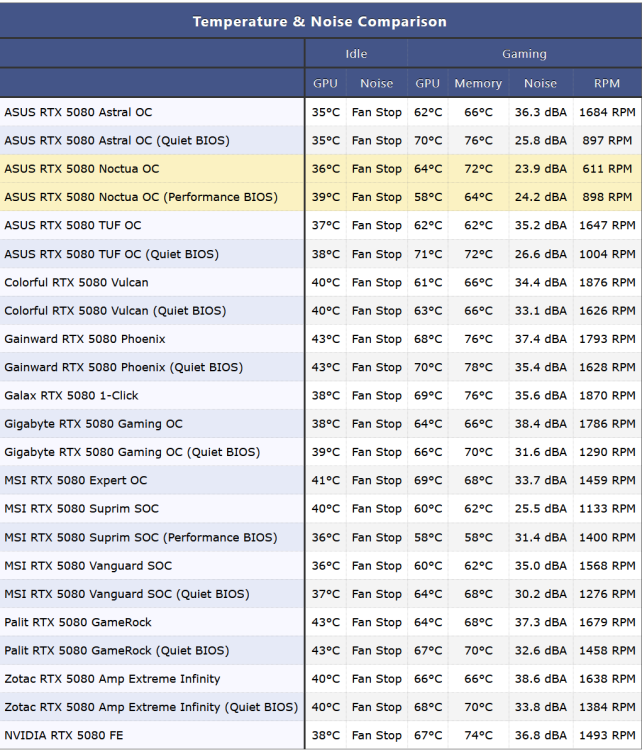
Task: Select the highlighted ASUS RTX 5080 Noctua OC row
Action: [321, 168]
